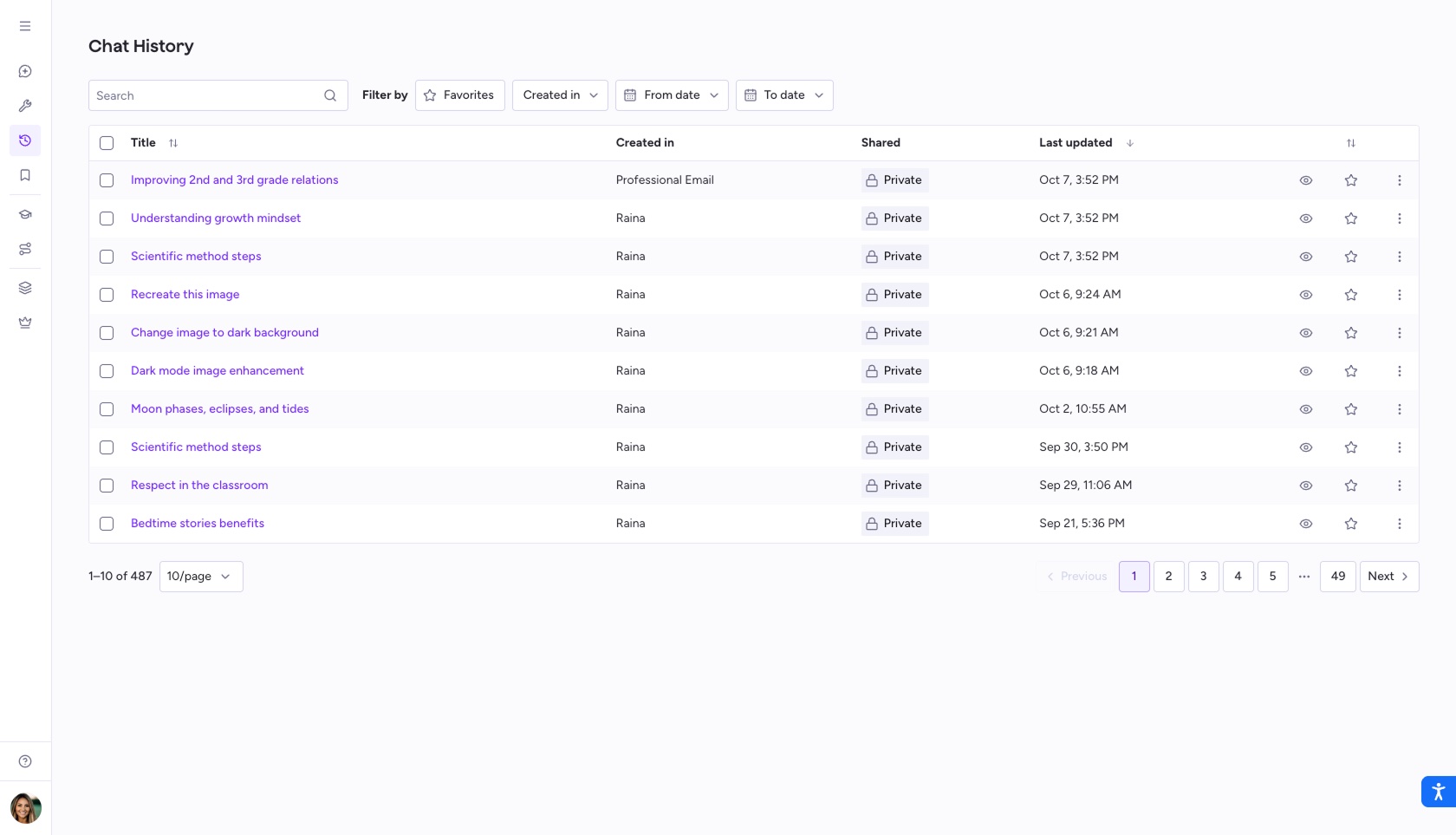Open the tools wrench icon in sidebar
Image resolution: width=1456 pixels, height=835 pixels.
(x=25, y=106)
